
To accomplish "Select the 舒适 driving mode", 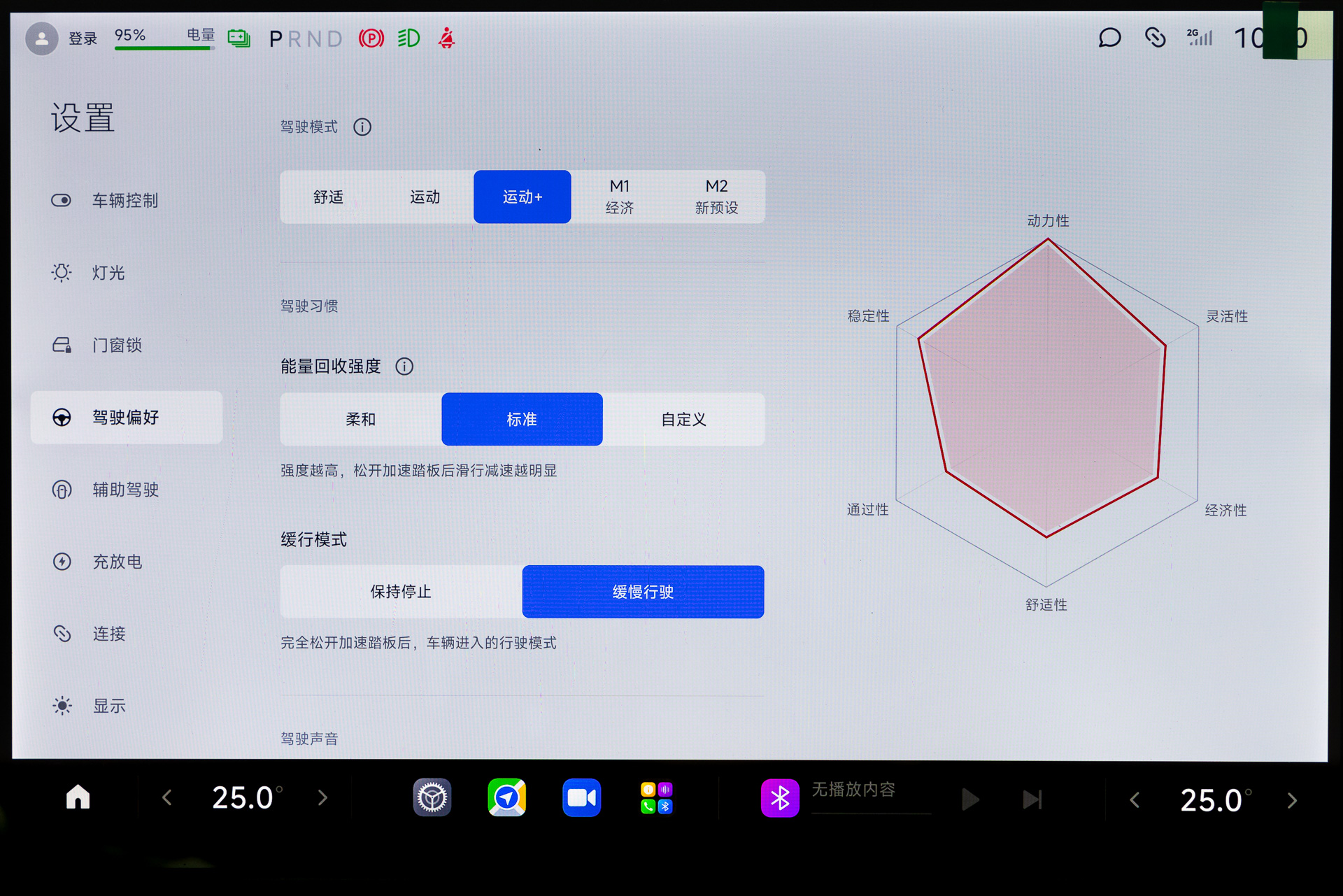I will pyautogui.click(x=328, y=197).
